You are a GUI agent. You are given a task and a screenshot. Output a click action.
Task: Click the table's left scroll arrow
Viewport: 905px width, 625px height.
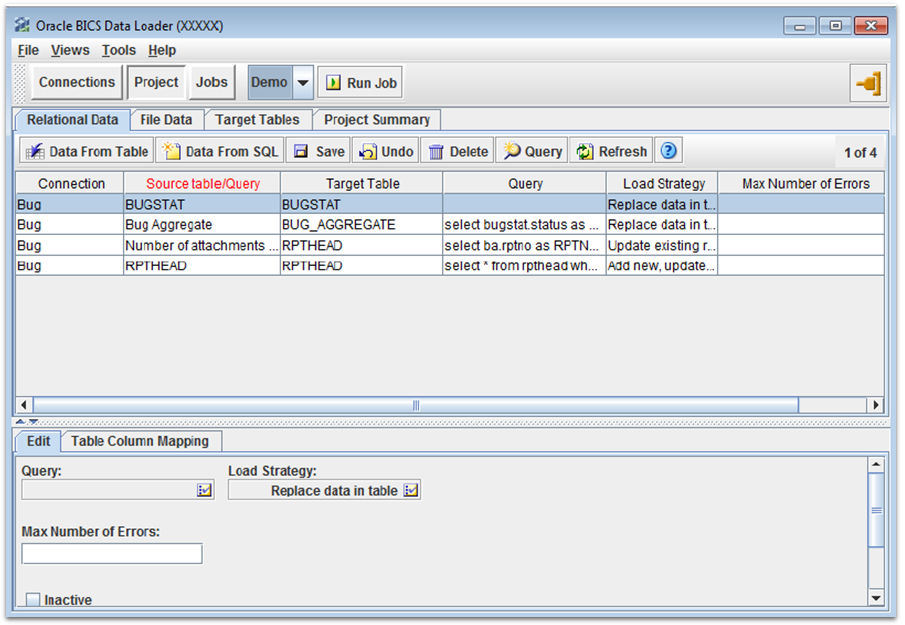pyautogui.click(x=24, y=405)
